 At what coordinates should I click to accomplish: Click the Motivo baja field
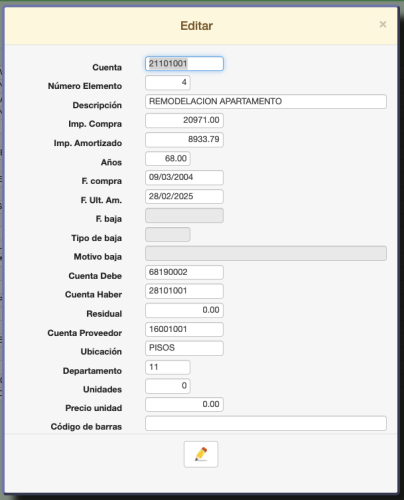tap(266, 253)
